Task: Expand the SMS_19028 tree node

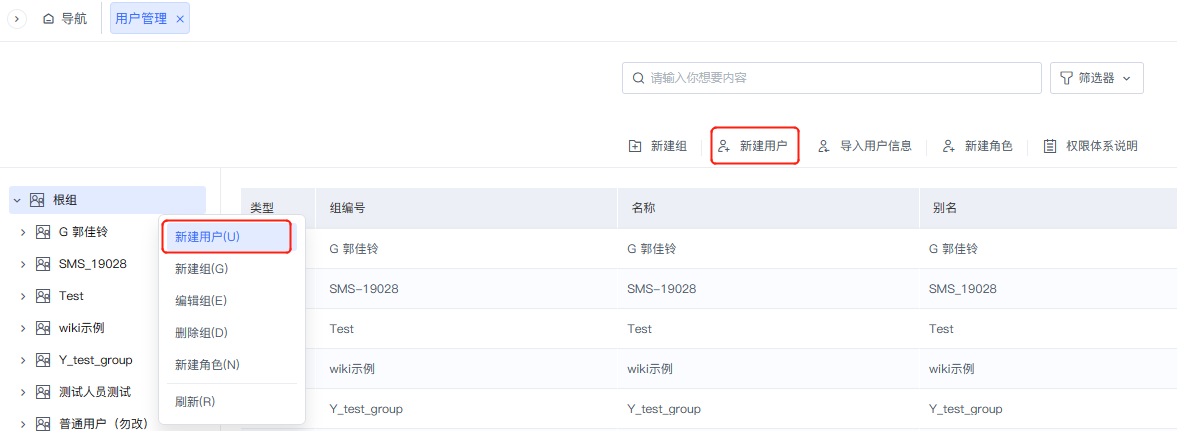Action: [23, 264]
